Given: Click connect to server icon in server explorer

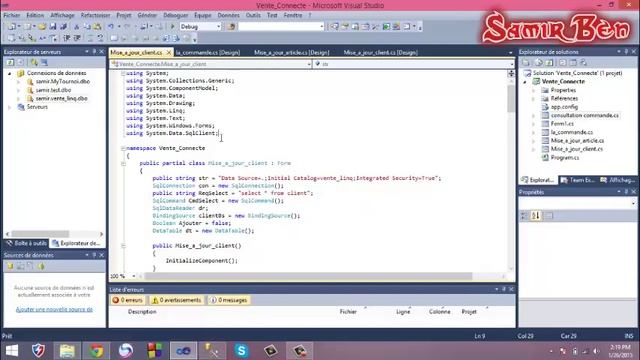Looking at the screenshot, I should pyautogui.click(x=44, y=62).
